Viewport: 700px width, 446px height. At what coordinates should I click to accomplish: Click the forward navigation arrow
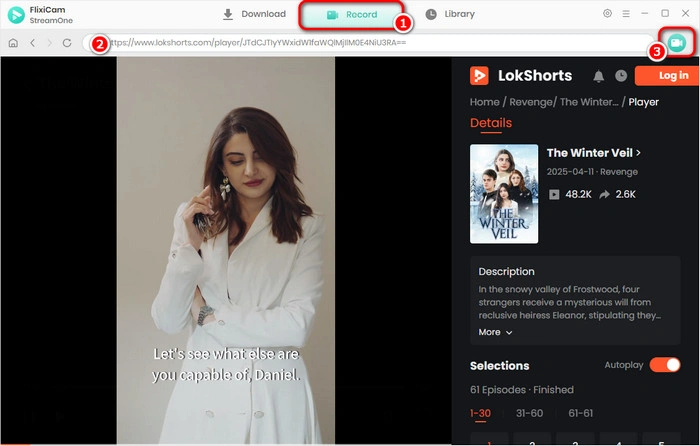(x=48, y=44)
